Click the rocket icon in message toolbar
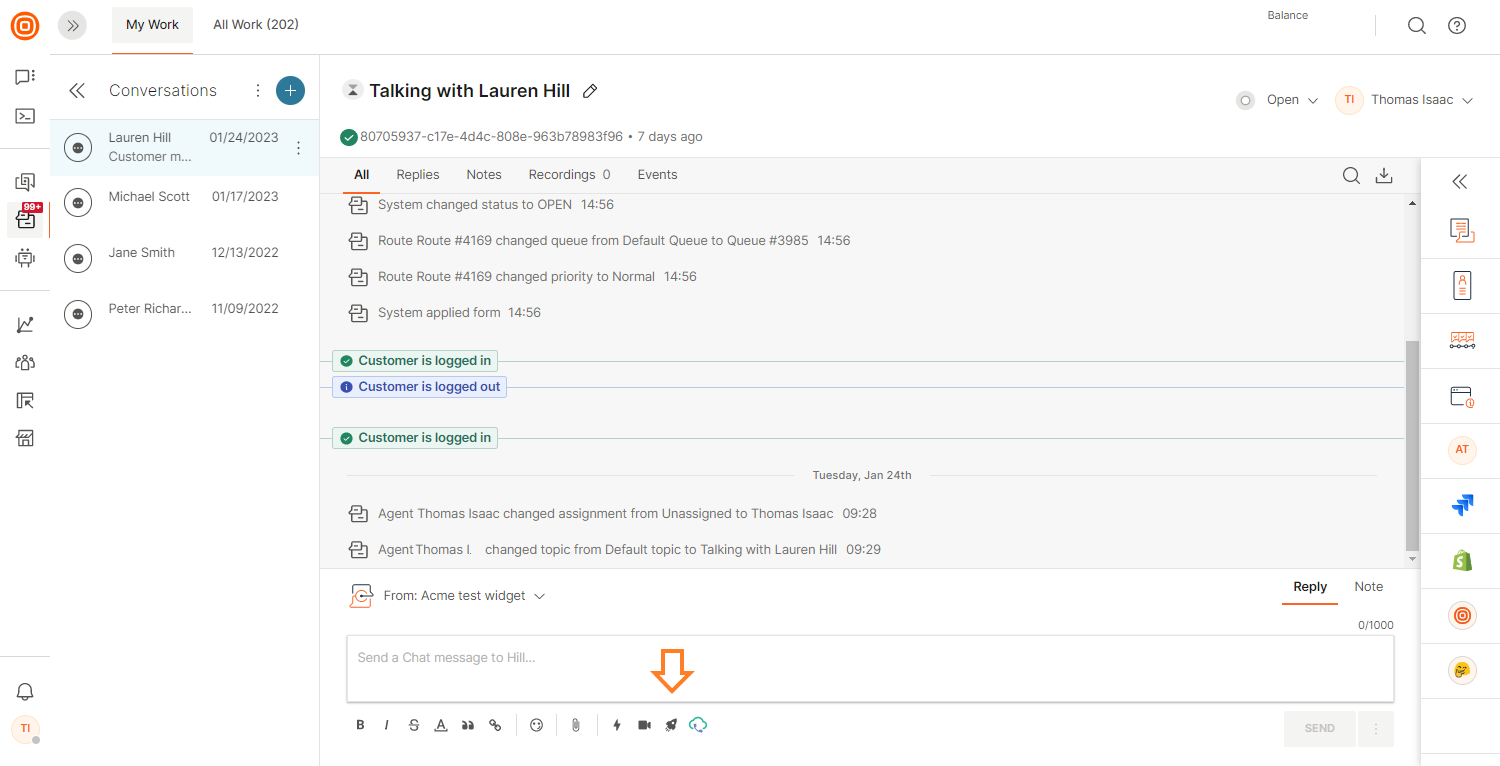 pos(671,725)
